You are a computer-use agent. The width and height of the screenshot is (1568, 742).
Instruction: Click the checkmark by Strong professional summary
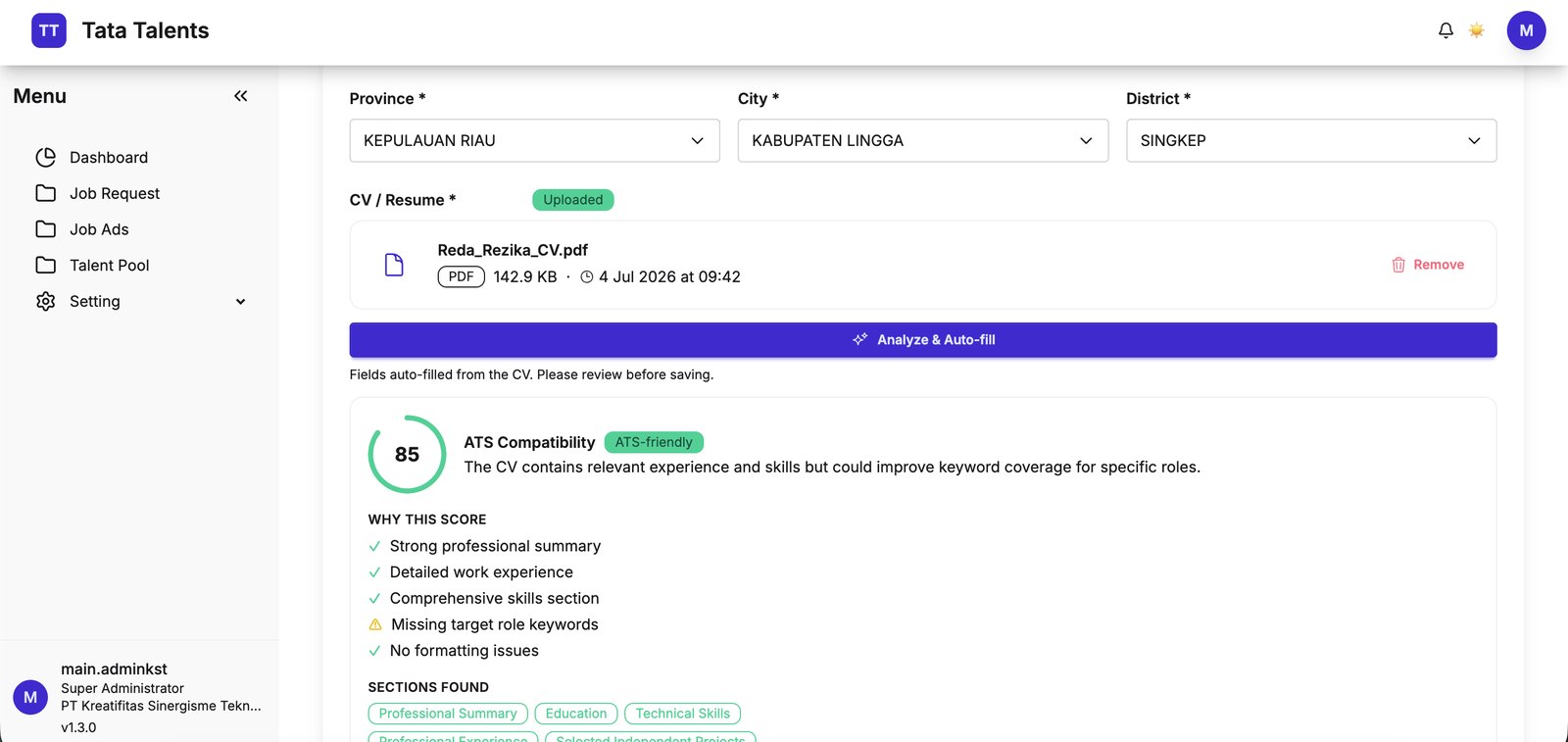tap(374, 546)
